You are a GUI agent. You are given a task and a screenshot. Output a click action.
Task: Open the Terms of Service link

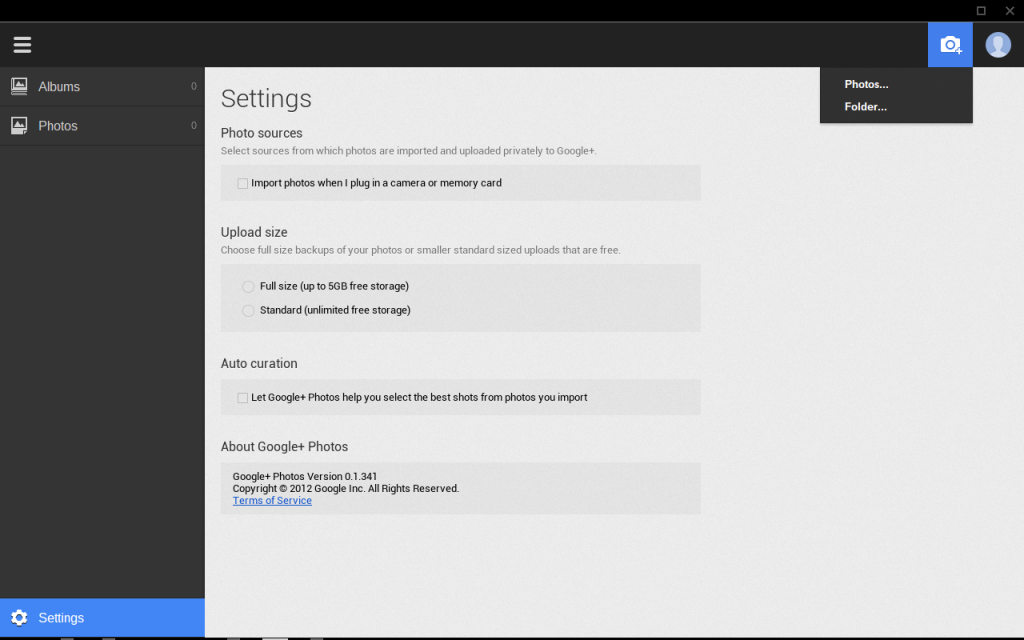pyautogui.click(x=272, y=501)
